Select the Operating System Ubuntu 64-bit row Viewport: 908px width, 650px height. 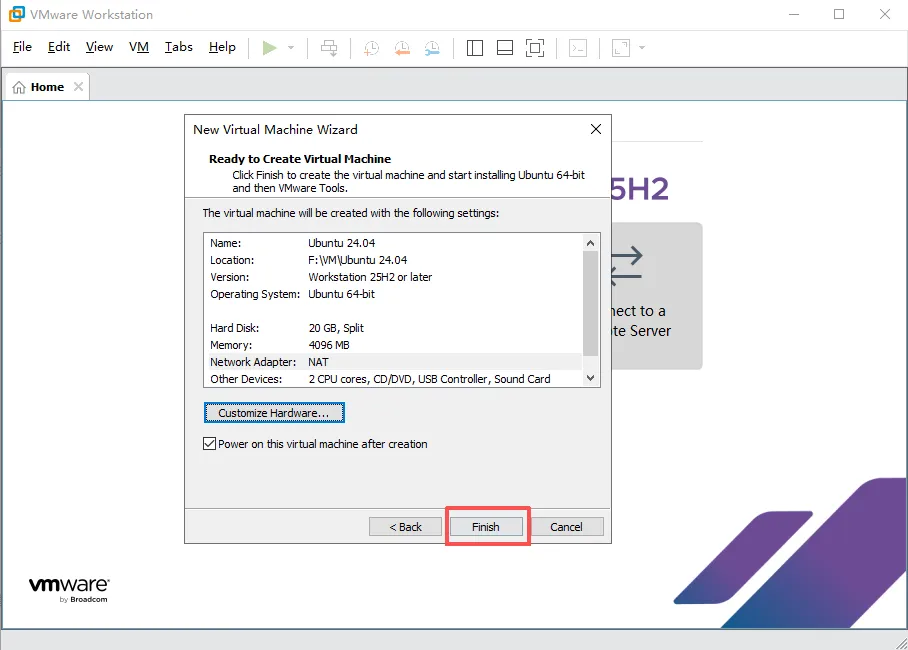pyautogui.click(x=393, y=294)
